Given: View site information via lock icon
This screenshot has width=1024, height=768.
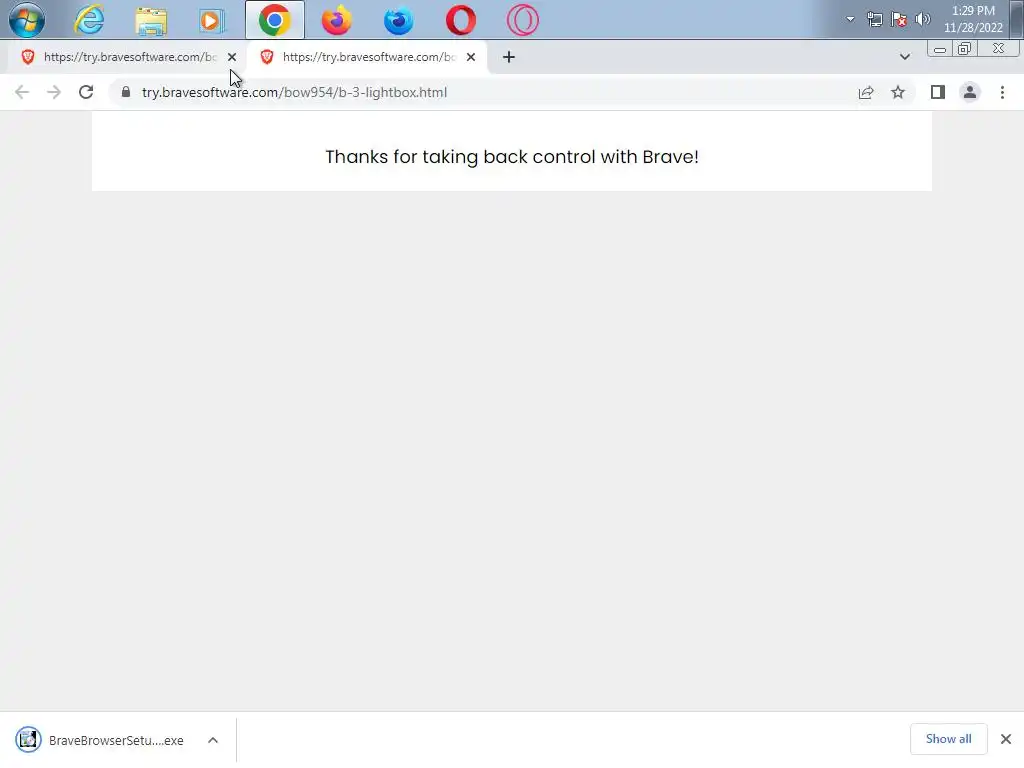Looking at the screenshot, I should 126,92.
